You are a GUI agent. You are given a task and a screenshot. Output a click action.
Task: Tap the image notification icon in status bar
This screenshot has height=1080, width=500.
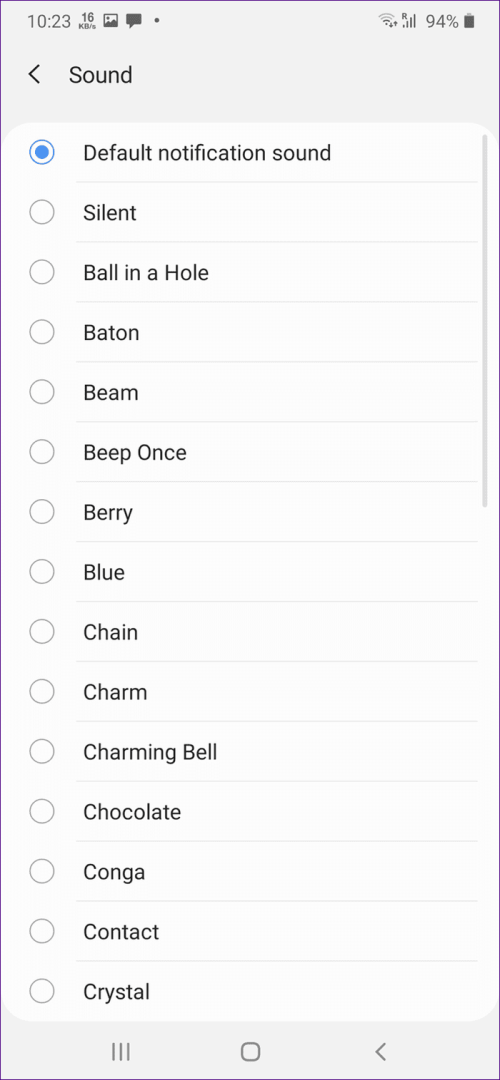coord(110,21)
